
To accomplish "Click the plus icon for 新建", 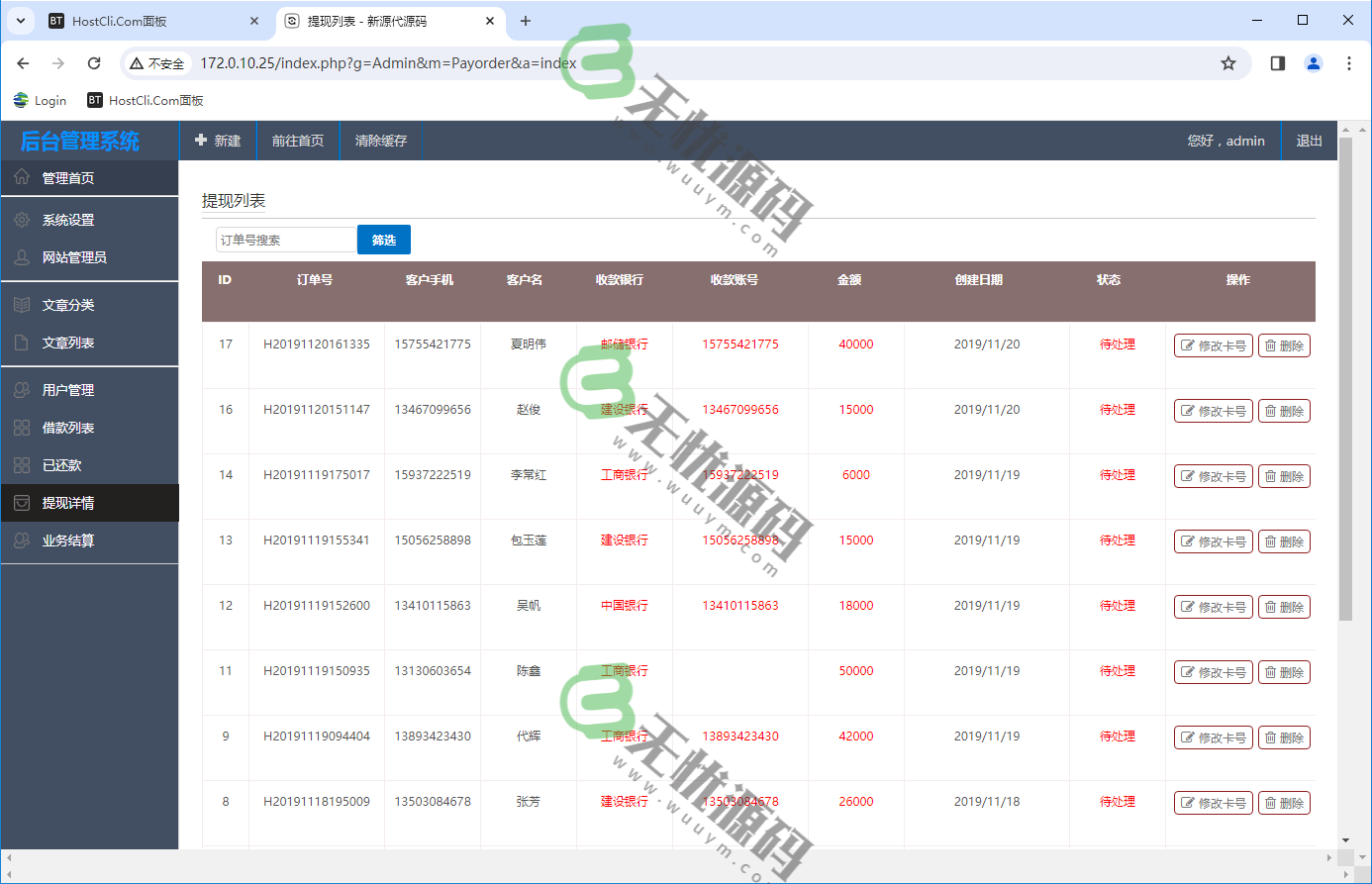I will coord(201,141).
